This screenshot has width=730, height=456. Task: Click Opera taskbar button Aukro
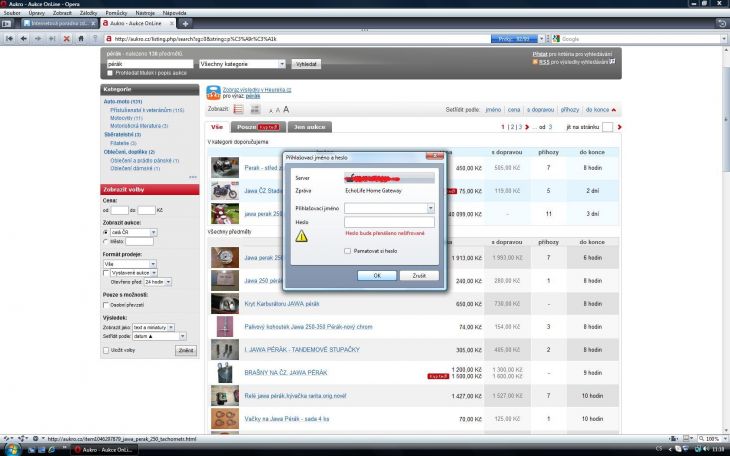[x=105, y=449]
